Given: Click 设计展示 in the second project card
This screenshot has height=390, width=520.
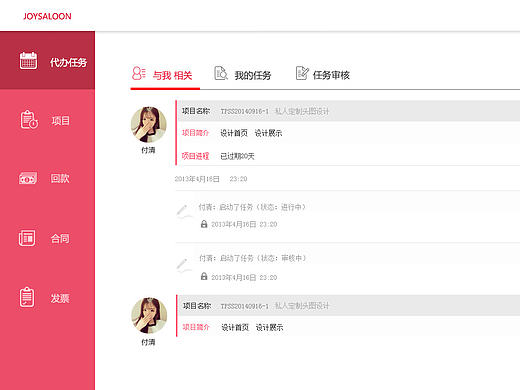Looking at the screenshot, I should pos(269,327).
